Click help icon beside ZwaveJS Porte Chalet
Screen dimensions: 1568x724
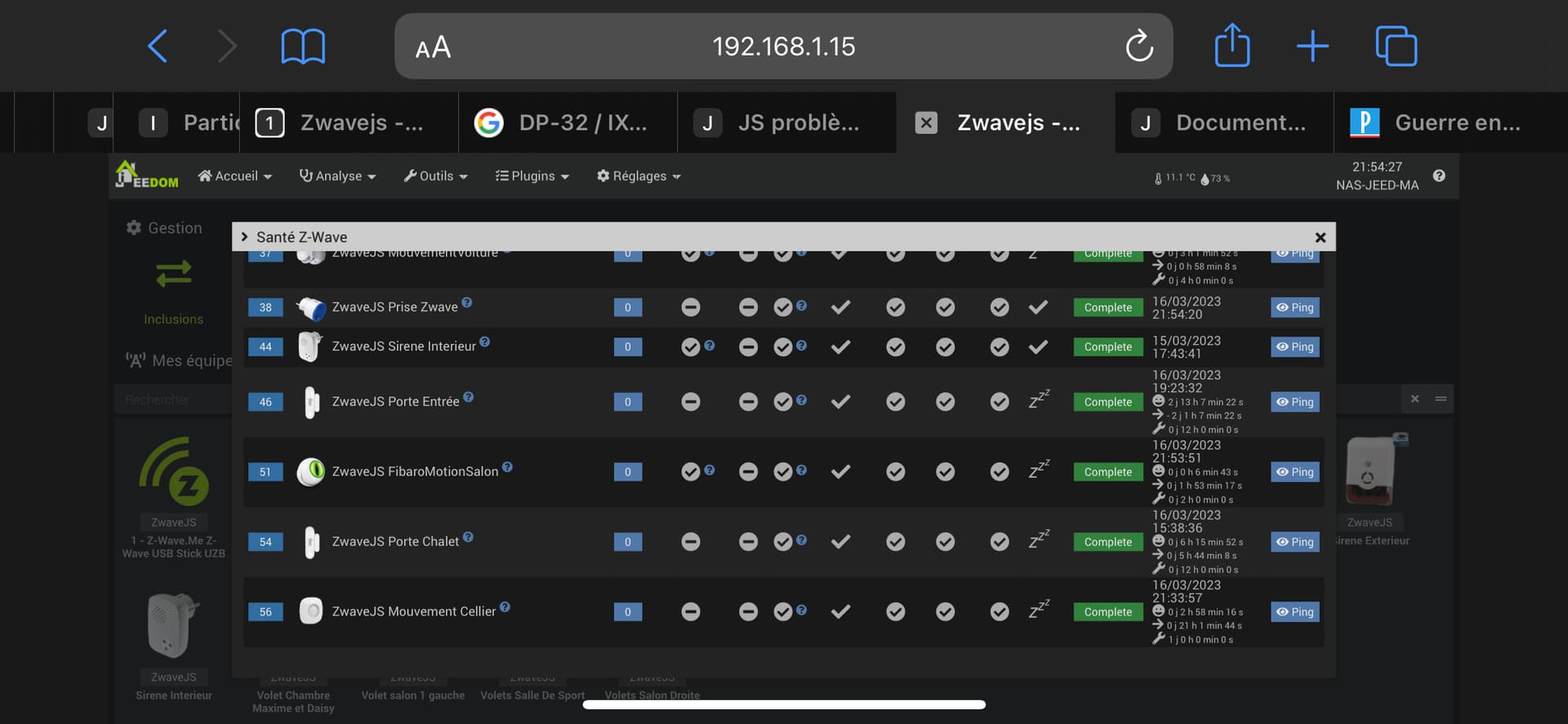point(468,537)
